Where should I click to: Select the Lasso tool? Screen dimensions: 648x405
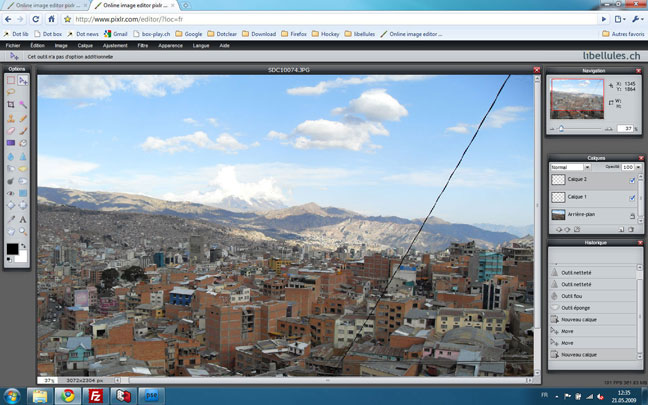11,92
